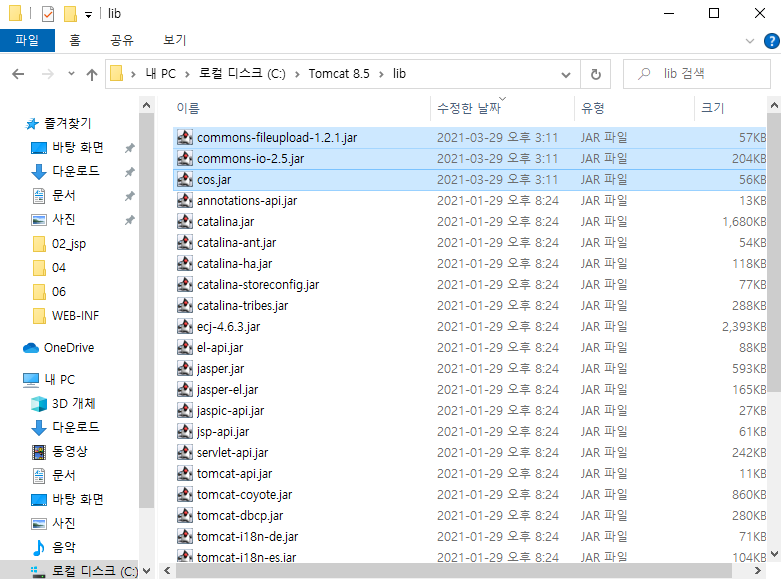Screen dimensions: 781x579
Task: Click the file list scroll-right arrow
Action: tap(758, 571)
